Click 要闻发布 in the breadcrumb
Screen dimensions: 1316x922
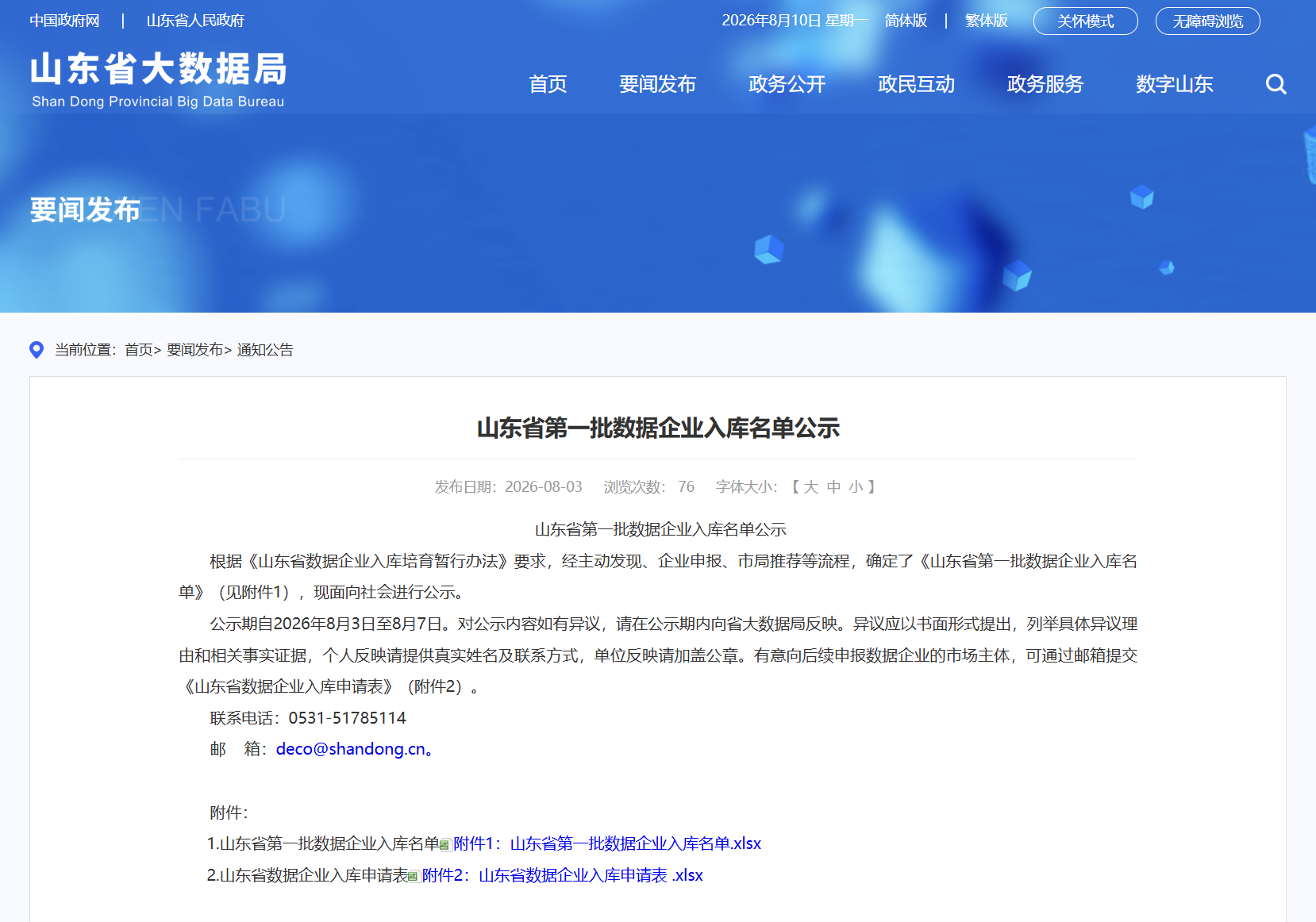tap(195, 350)
